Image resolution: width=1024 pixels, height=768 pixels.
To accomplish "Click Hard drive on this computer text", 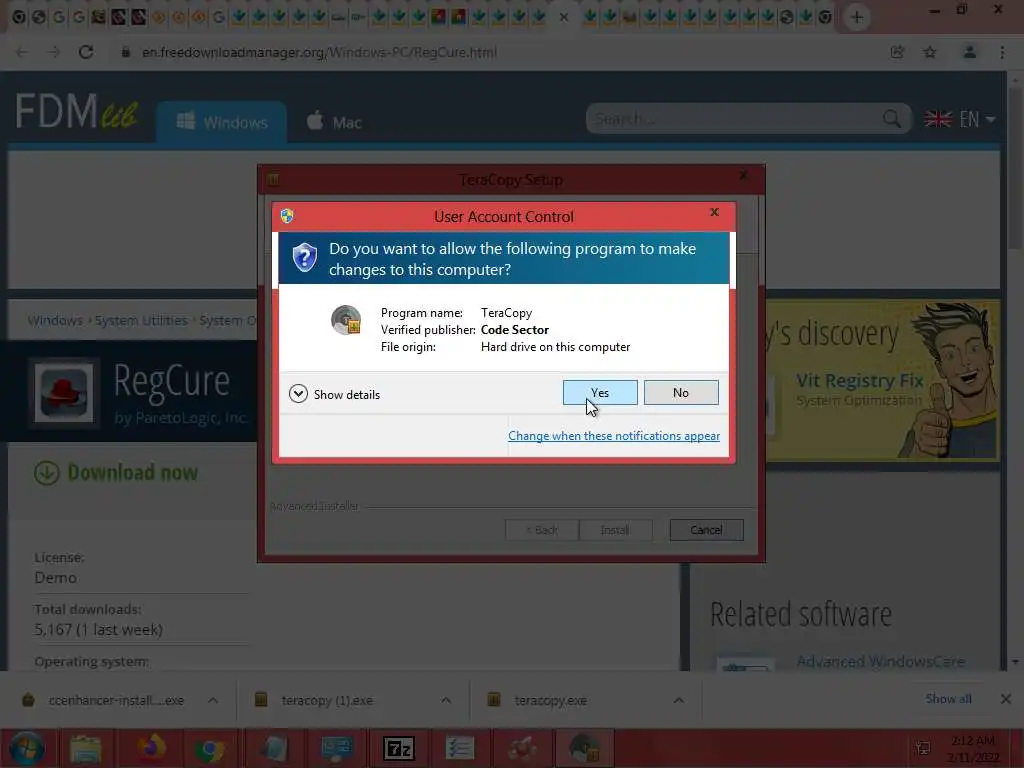I will click(555, 347).
